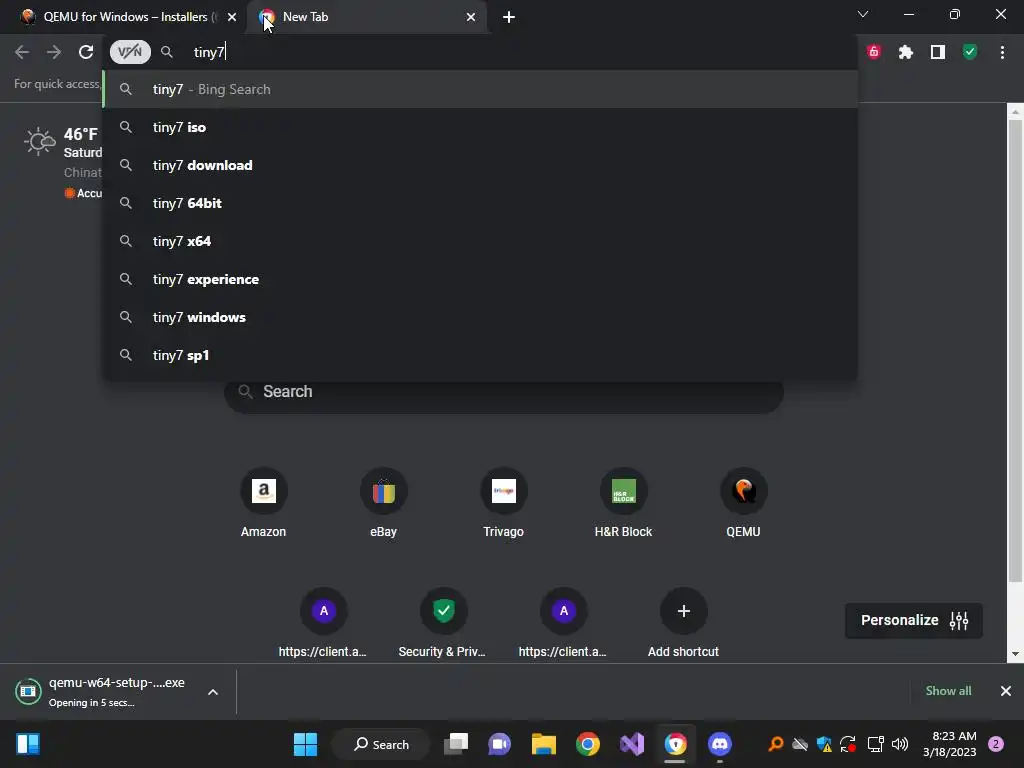This screenshot has width=1024, height=768.
Task: Click Add shortcut plus tile
Action: pyautogui.click(x=683, y=623)
